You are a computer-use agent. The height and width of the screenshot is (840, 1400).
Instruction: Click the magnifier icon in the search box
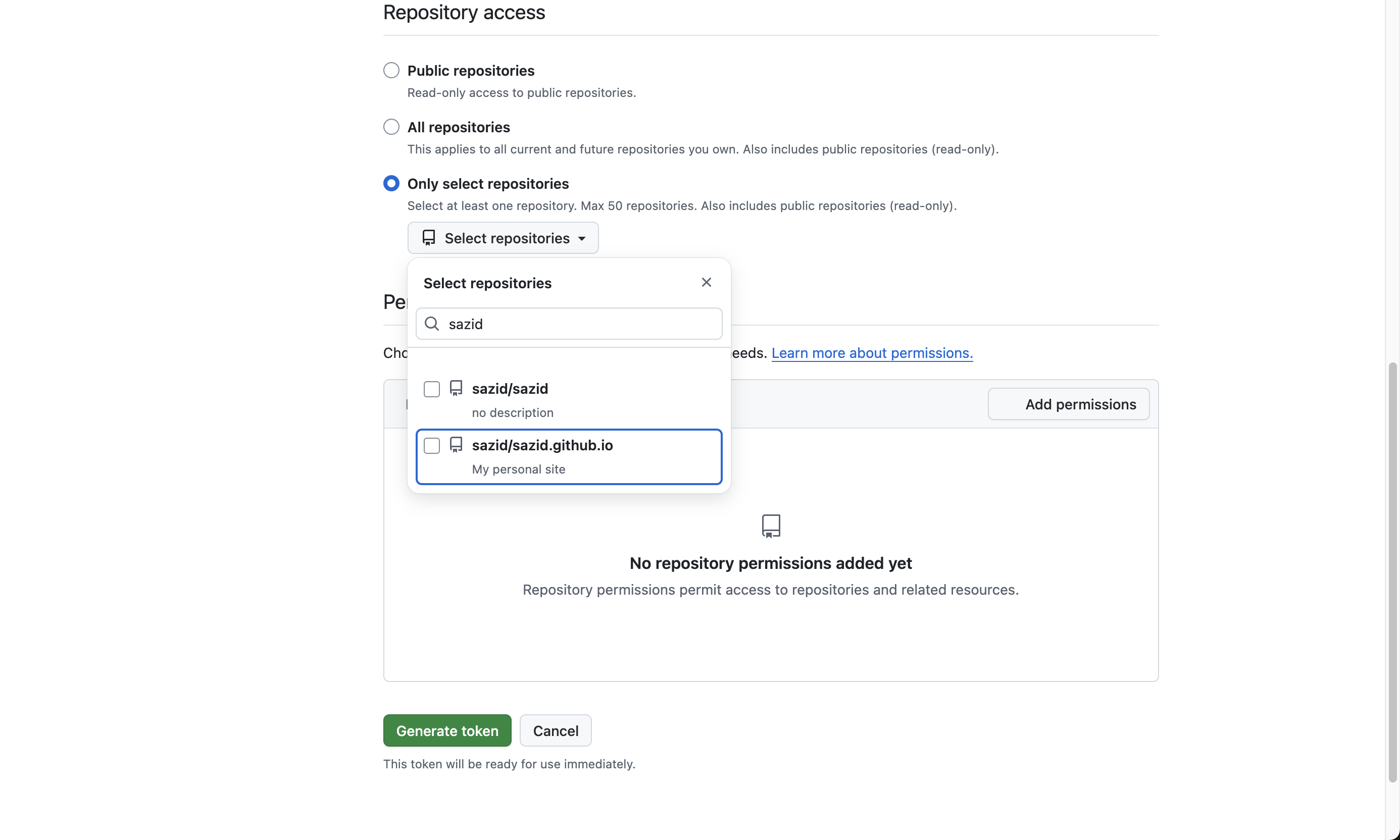click(431, 324)
